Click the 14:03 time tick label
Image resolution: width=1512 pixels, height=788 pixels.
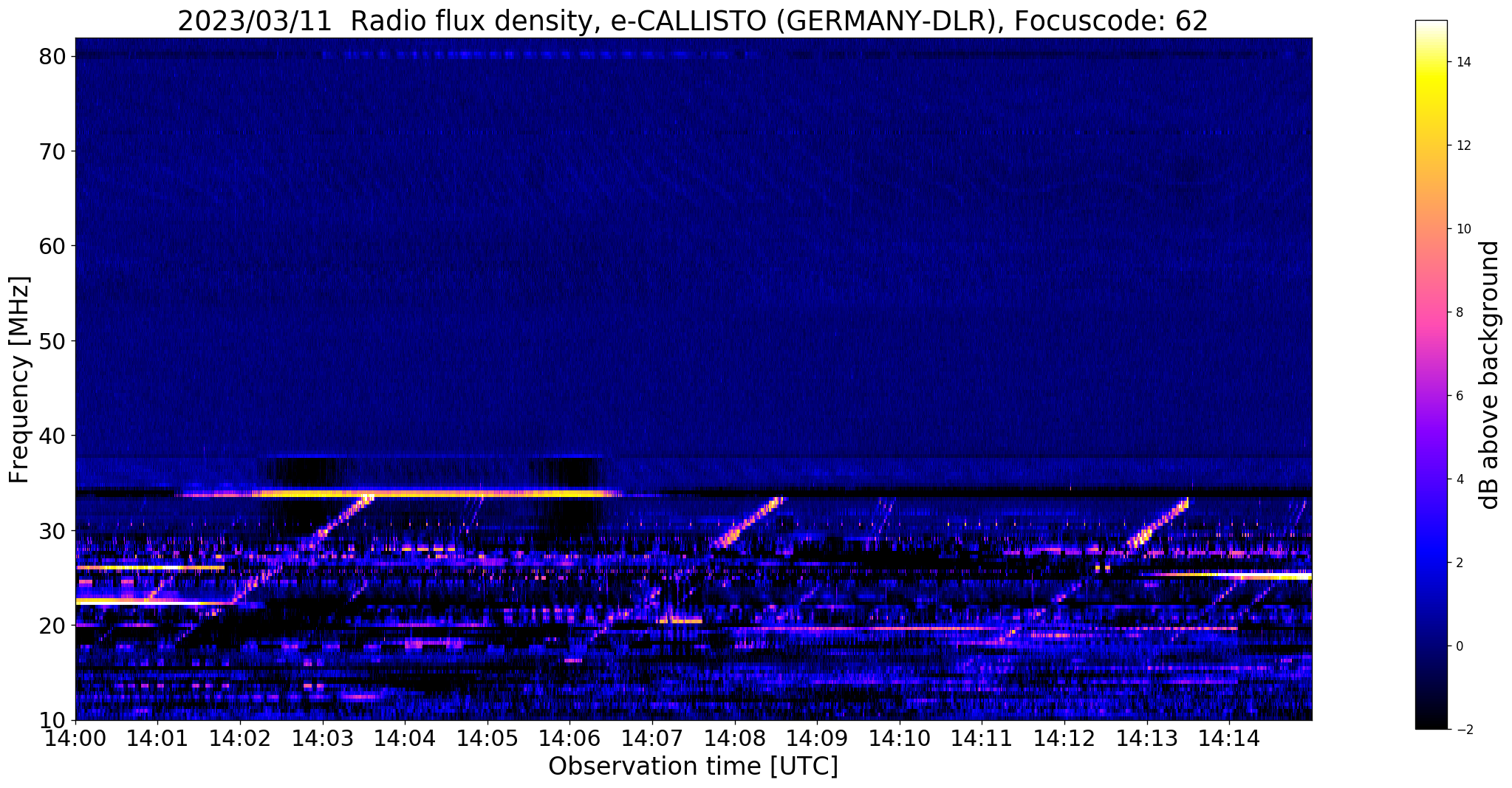(x=322, y=738)
